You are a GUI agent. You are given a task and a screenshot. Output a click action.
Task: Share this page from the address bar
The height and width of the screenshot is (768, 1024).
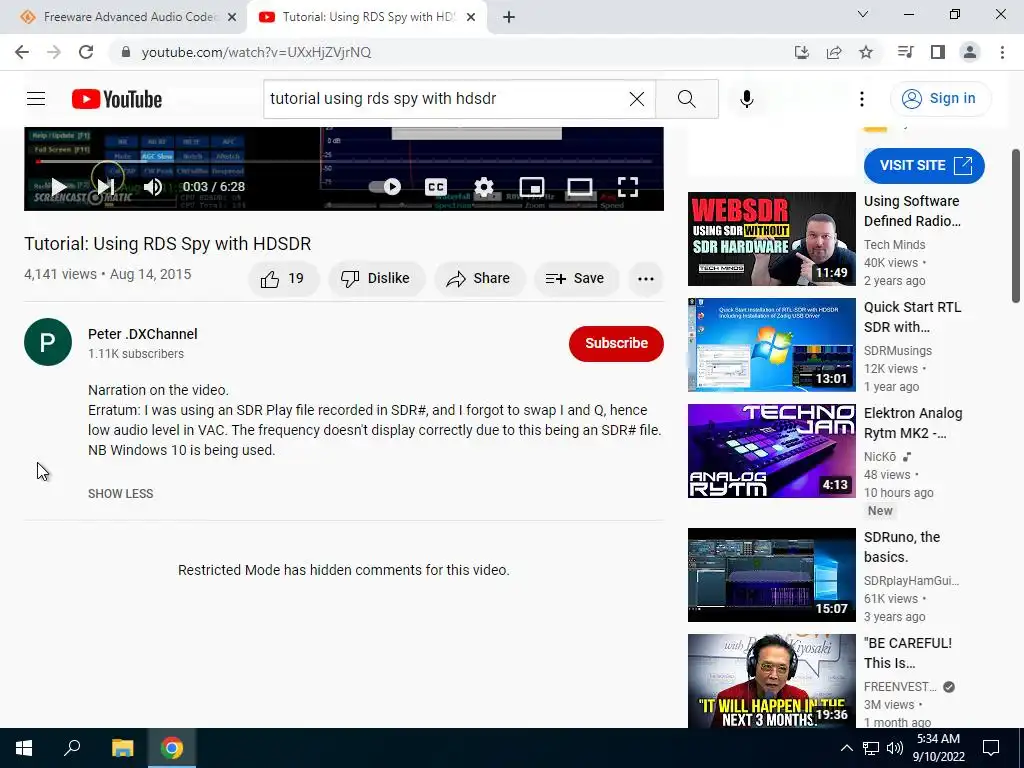(834, 52)
